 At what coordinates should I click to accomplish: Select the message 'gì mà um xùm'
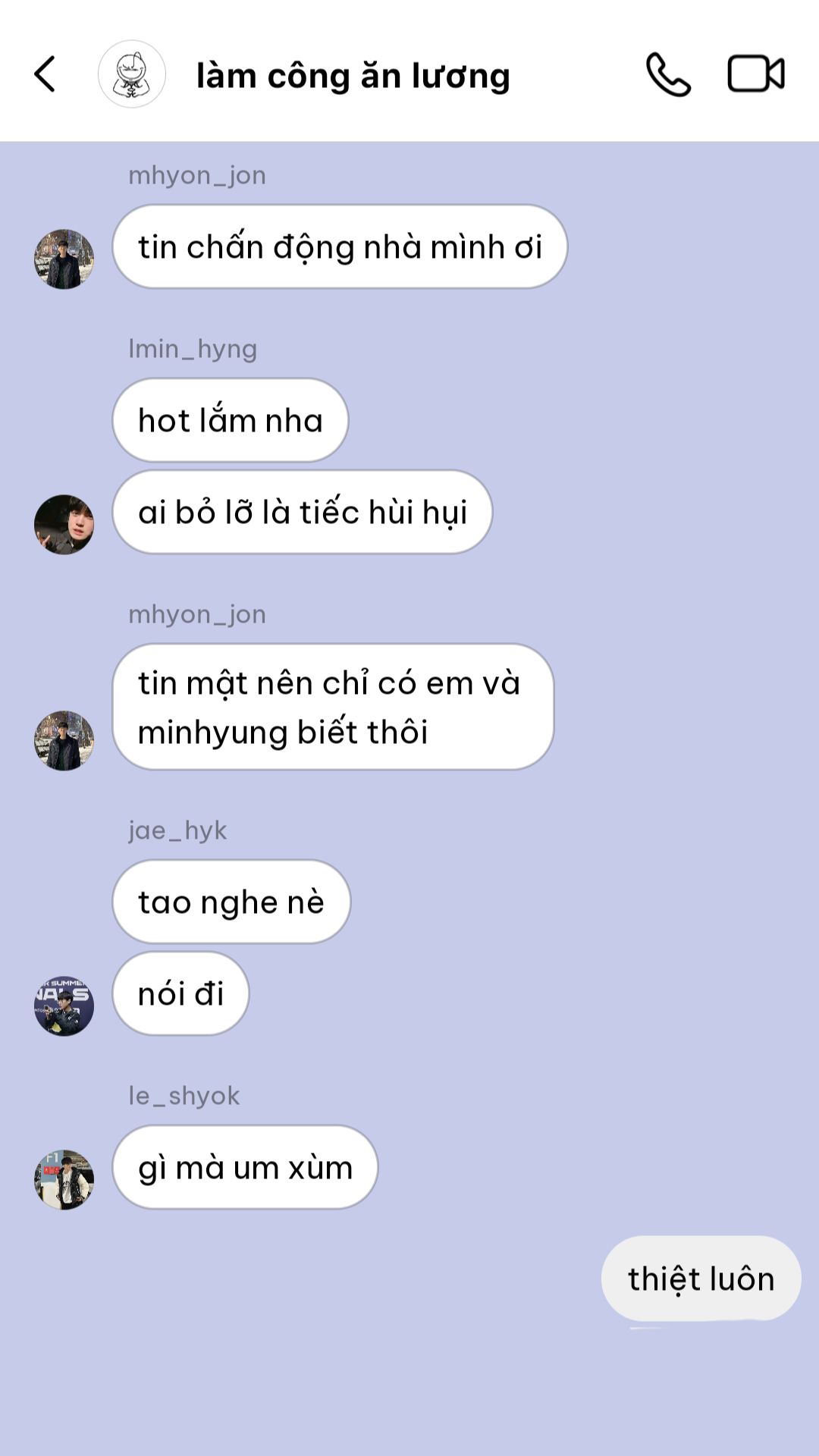click(x=245, y=1167)
